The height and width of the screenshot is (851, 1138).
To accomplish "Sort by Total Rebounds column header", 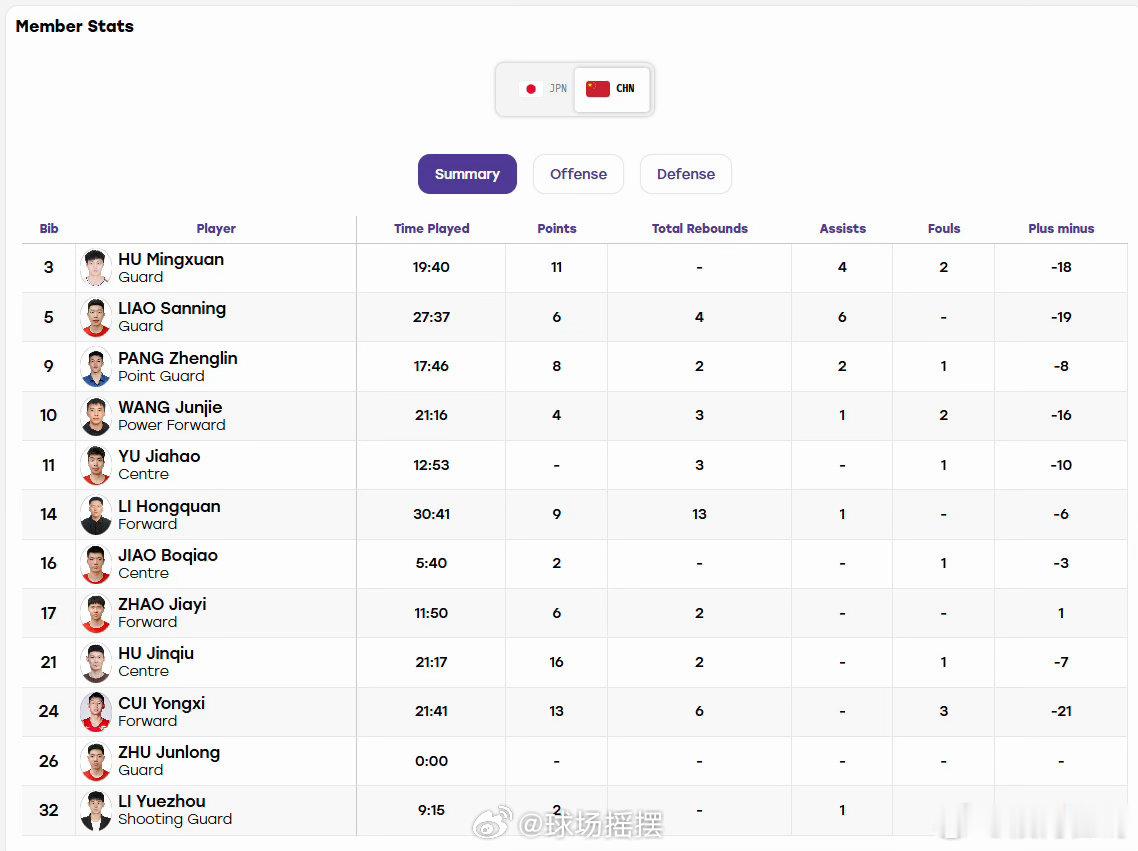I will coord(700,229).
